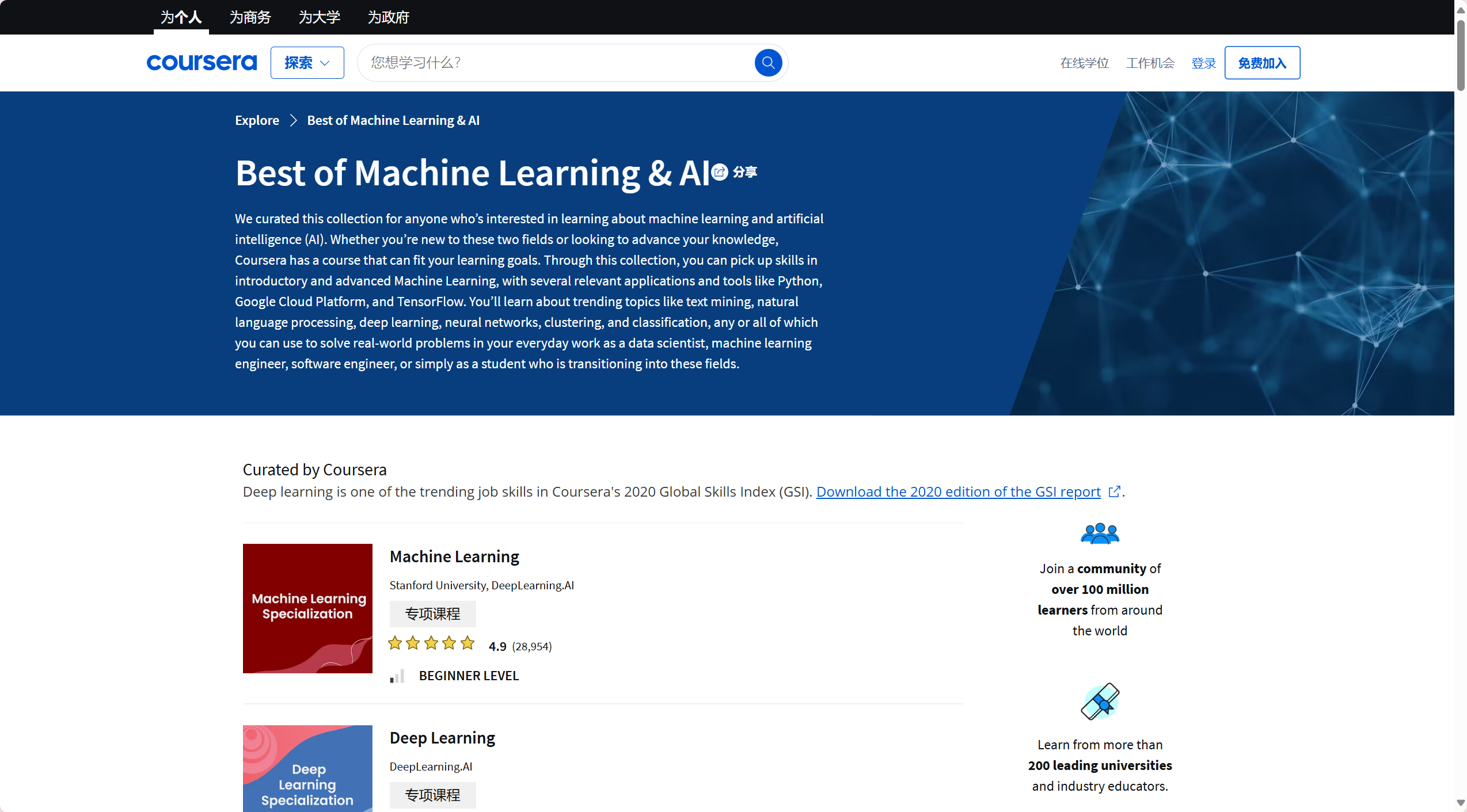This screenshot has width=1467, height=812.
Task: Click the 登录 link
Action: point(1203,62)
